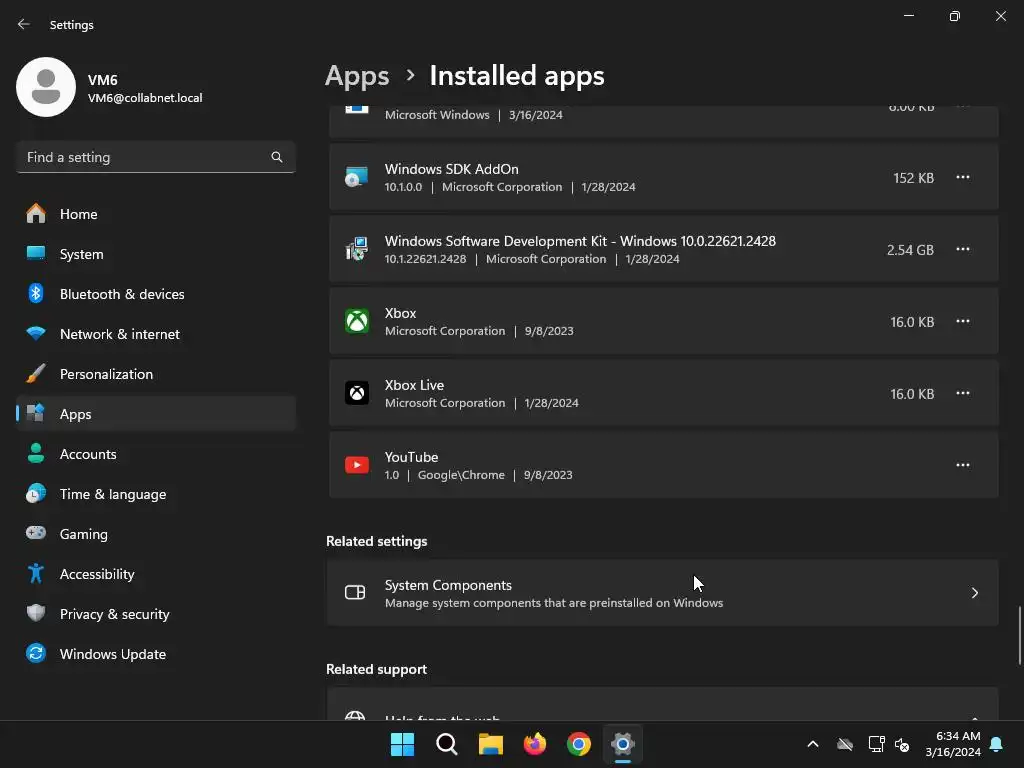Click the Xbox Live app name
Viewport: 1024px width, 768px height.
[414, 385]
